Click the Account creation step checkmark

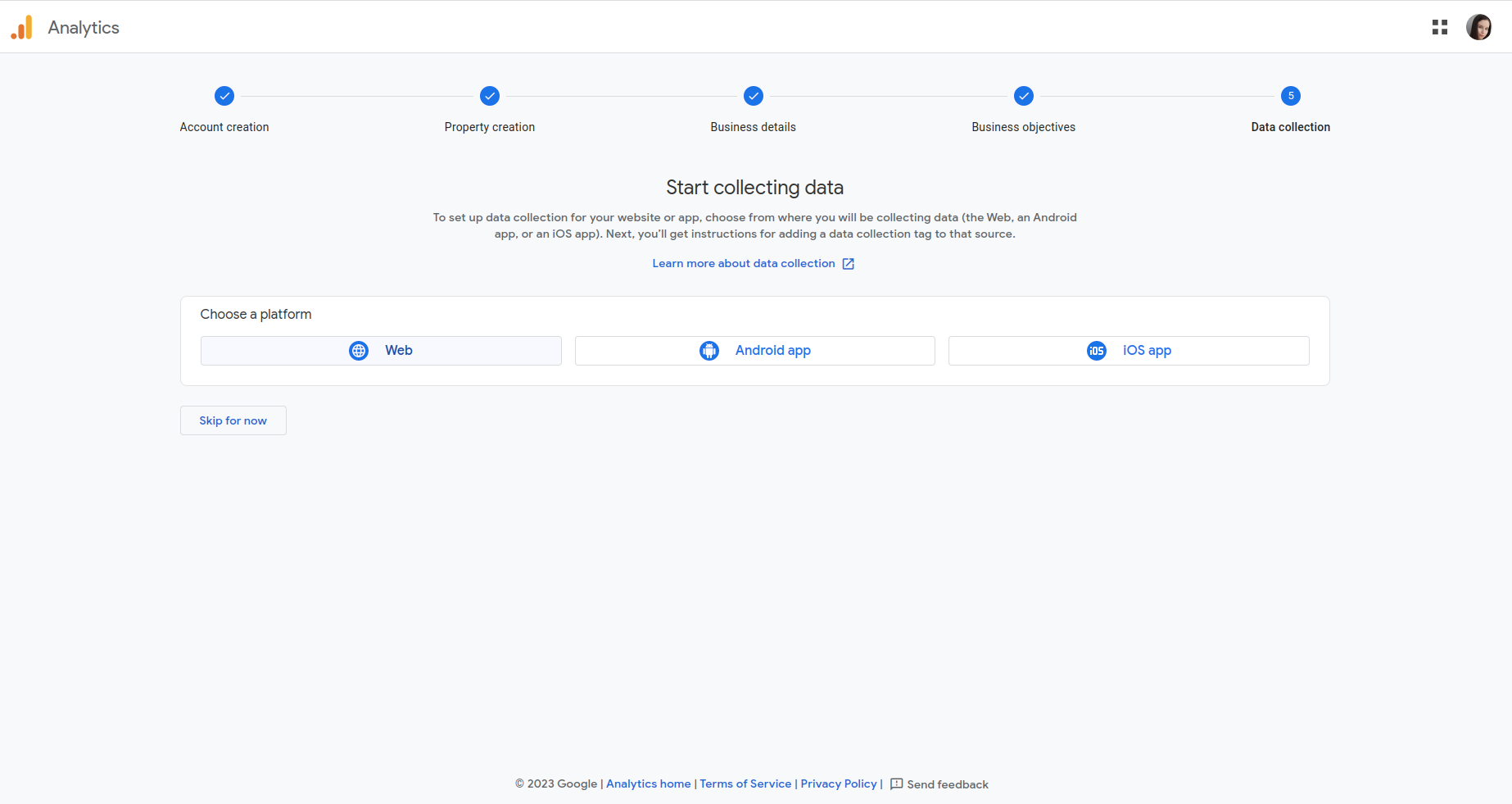tap(224, 96)
